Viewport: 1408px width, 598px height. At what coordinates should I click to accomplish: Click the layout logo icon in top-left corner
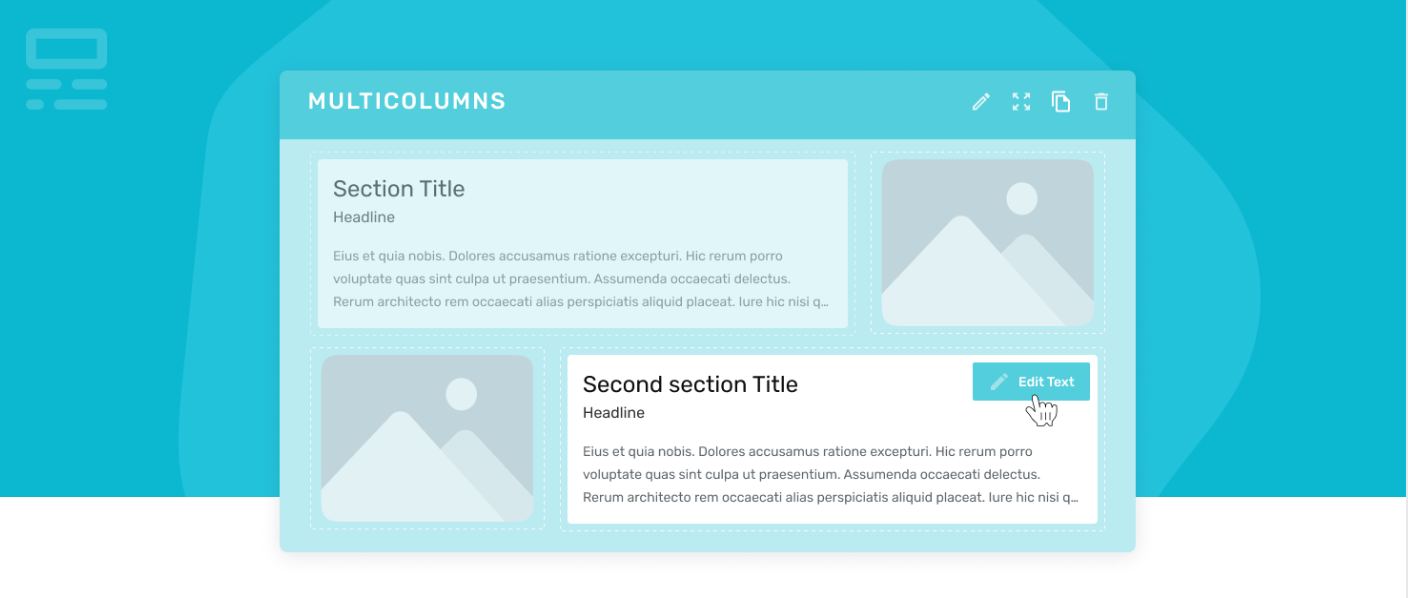[x=66, y=69]
